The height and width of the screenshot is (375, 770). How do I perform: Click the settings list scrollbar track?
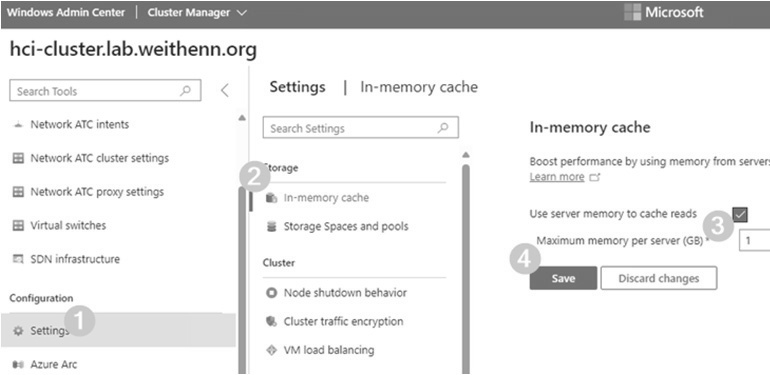click(466, 269)
